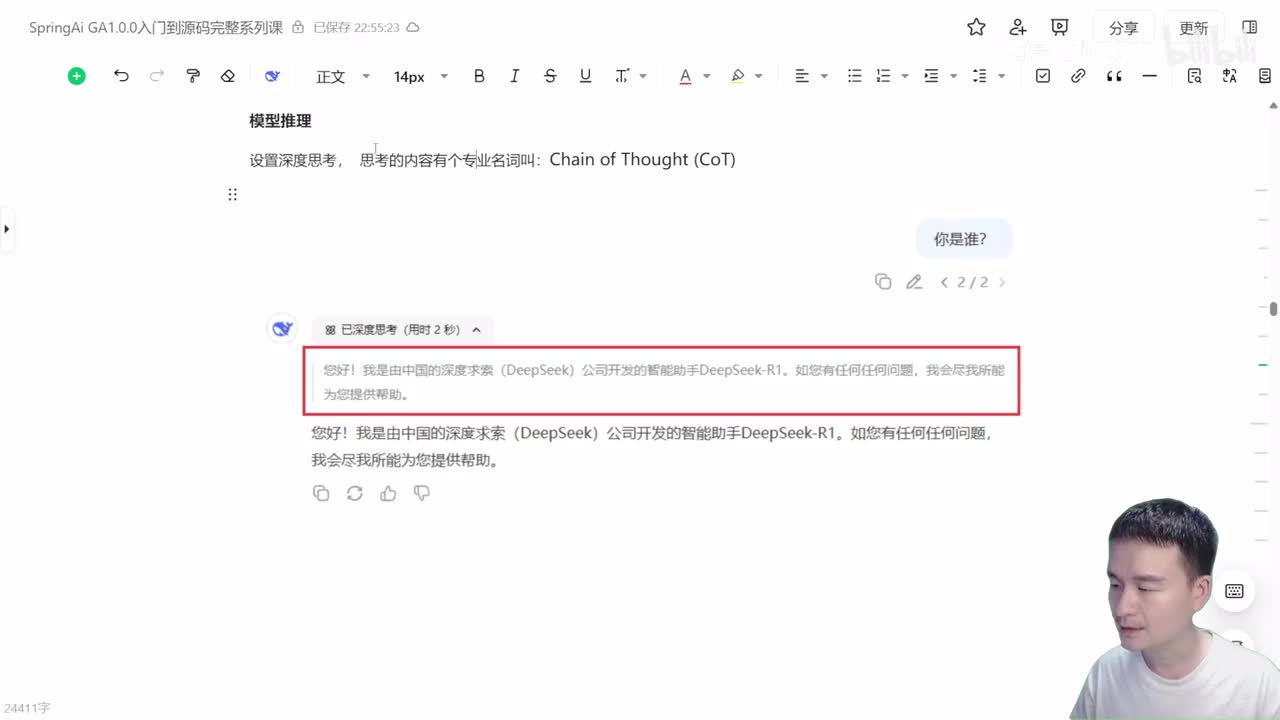This screenshot has width=1280, height=720.
Task: Like the DeepSeek response
Action: coord(388,493)
